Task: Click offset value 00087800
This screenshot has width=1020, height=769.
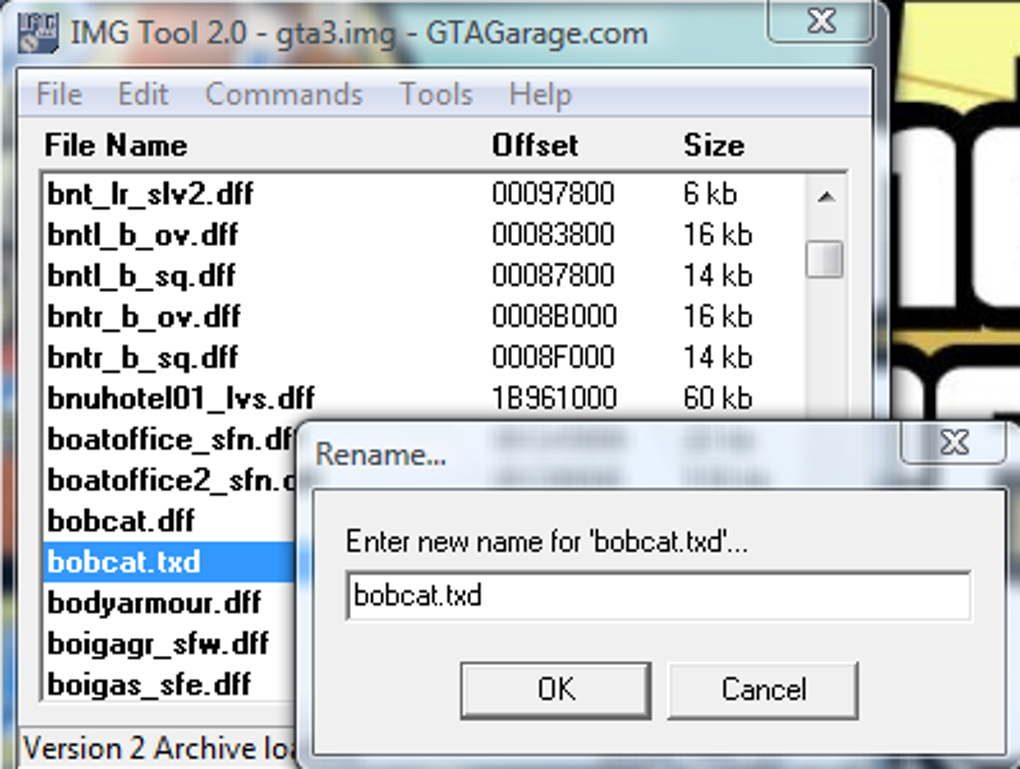Action: point(553,276)
